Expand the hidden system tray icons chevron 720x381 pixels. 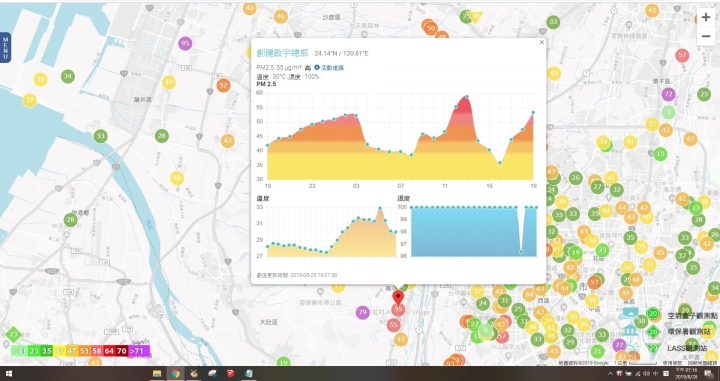pos(610,374)
